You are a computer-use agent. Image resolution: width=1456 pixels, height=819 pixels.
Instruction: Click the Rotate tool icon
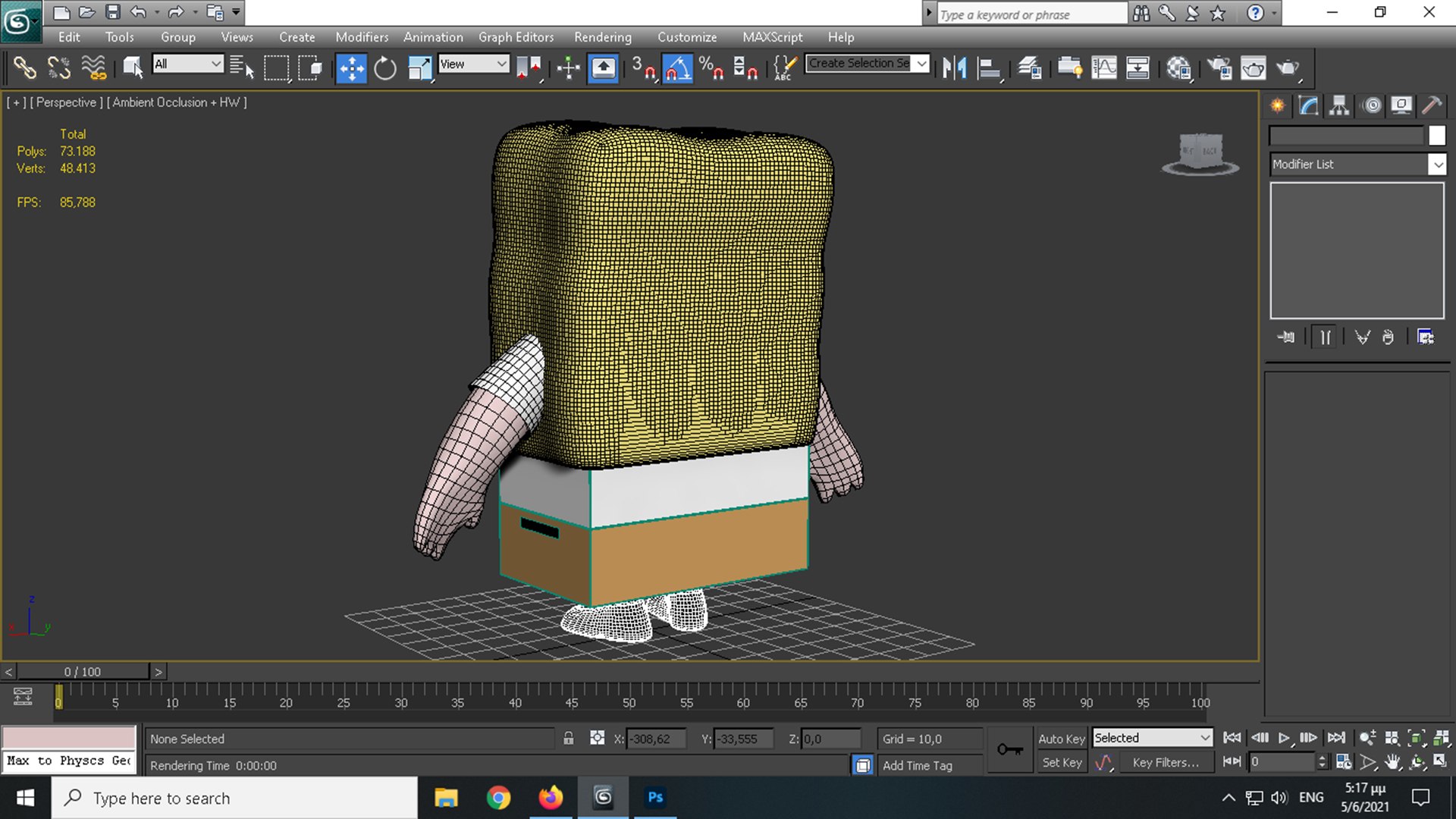point(385,67)
